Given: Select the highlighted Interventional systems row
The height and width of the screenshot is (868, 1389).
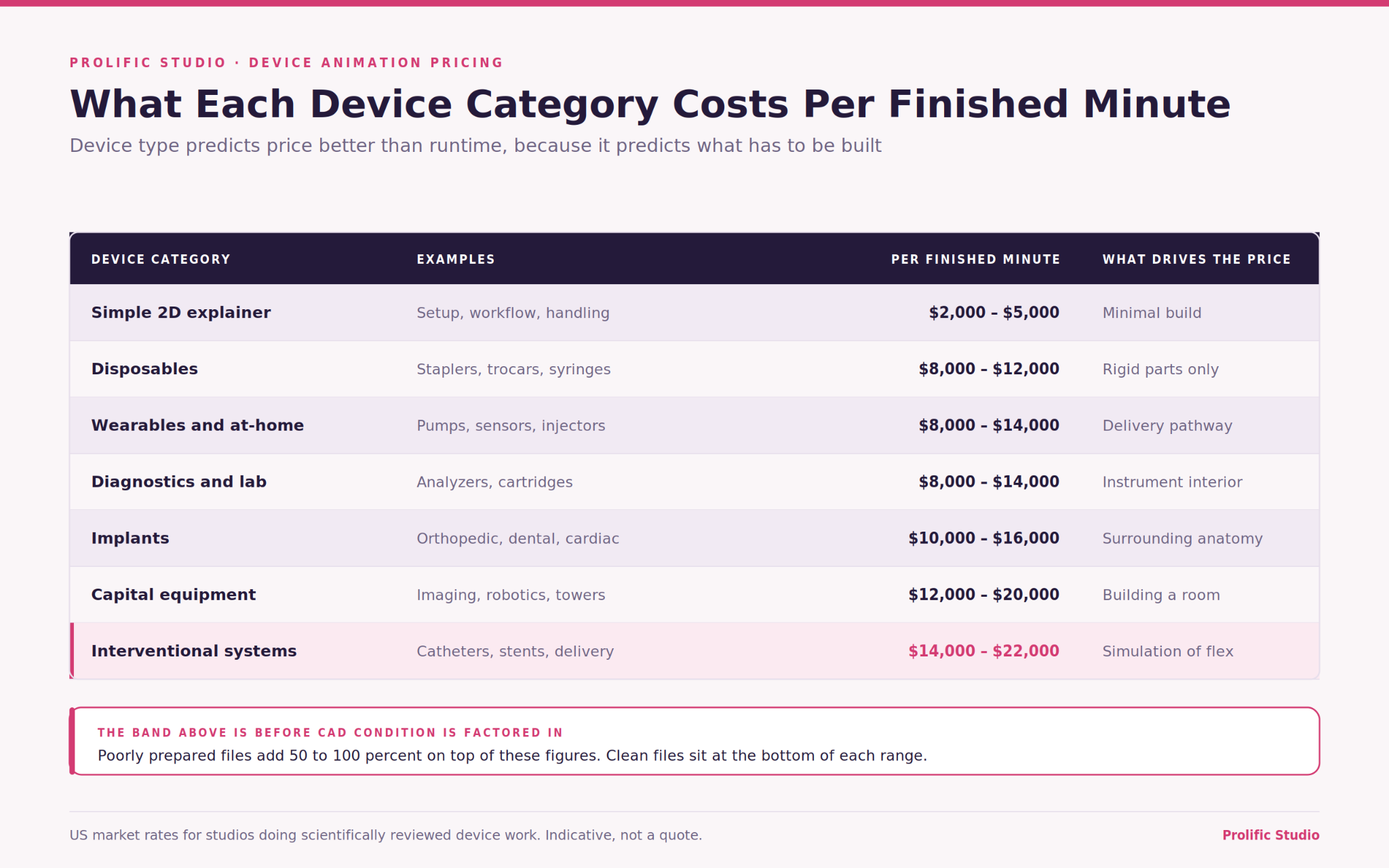Looking at the screenshot, I should (x=694, y=651).
